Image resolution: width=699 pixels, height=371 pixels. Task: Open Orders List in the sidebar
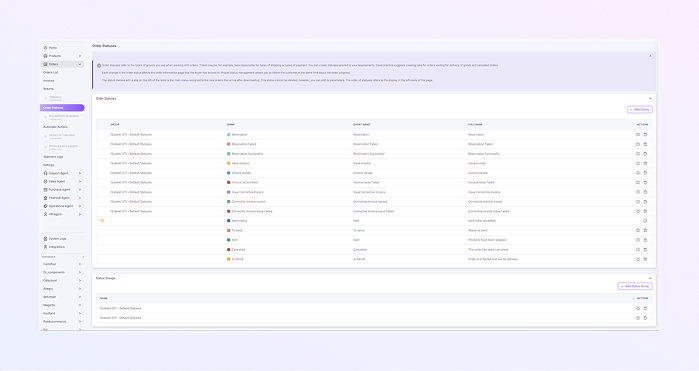[x=51, y=72]
